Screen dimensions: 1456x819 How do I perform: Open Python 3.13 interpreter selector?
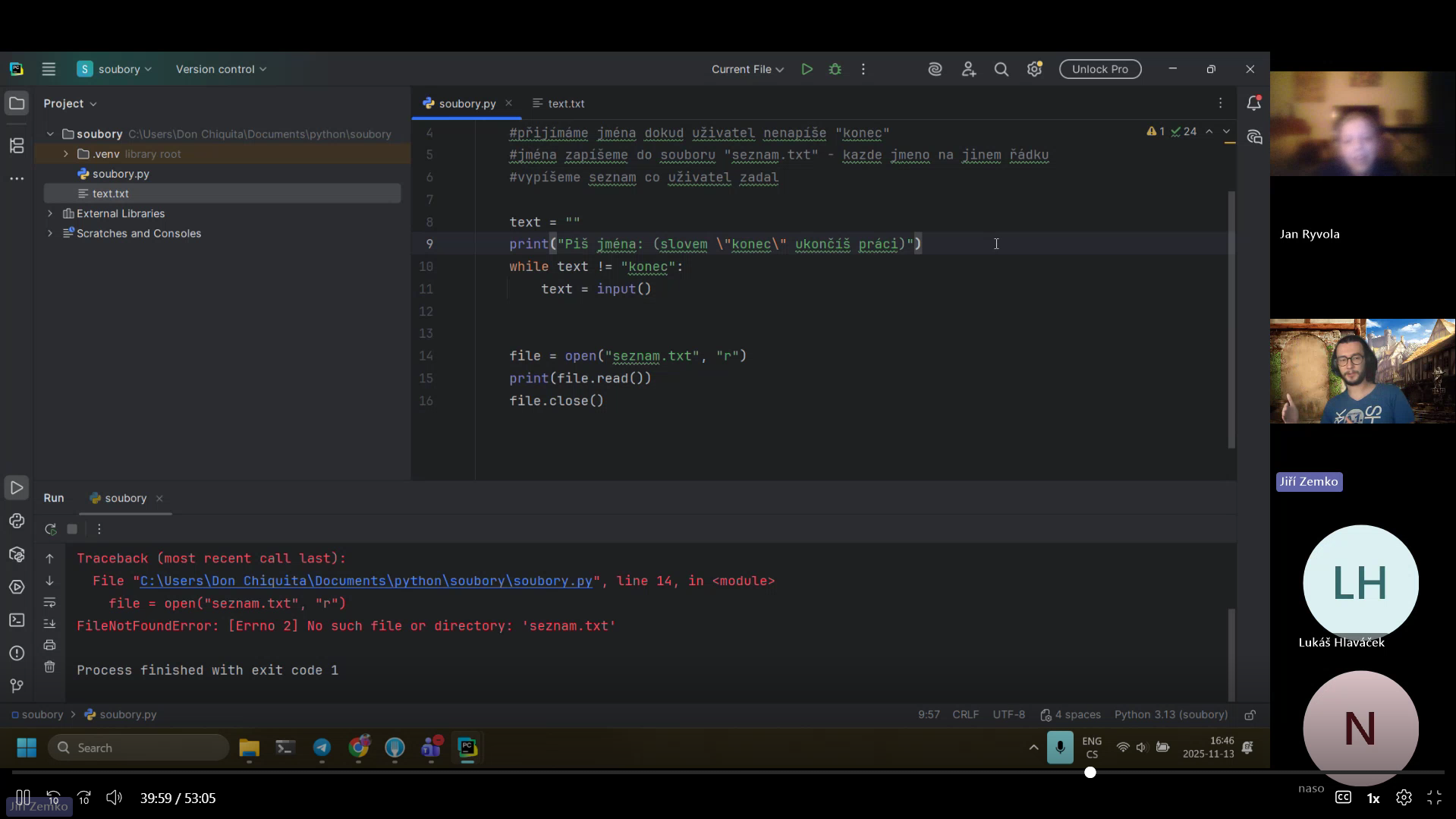[1171, 715]
